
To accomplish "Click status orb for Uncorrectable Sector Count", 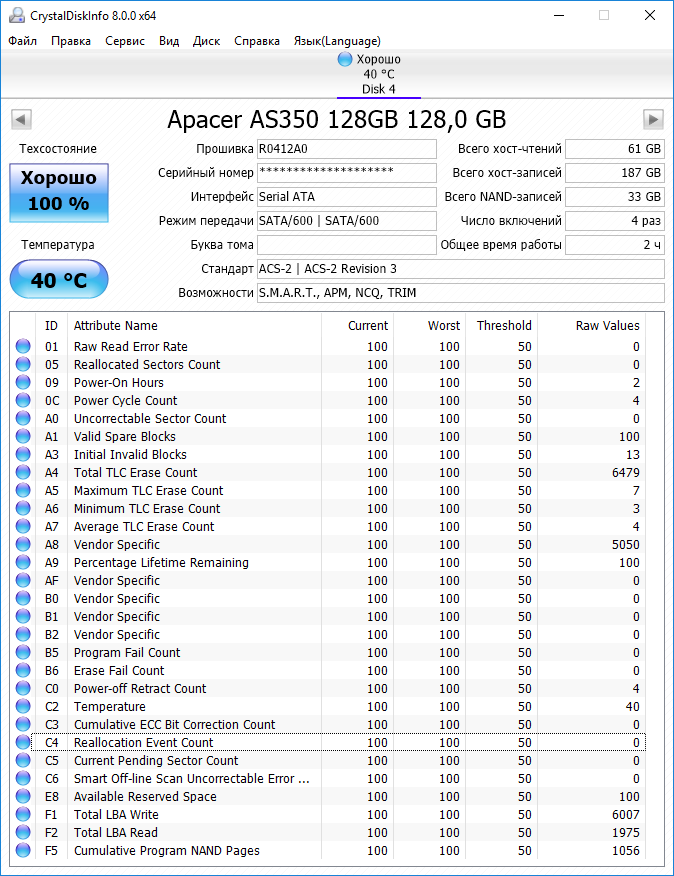I will (x=23, y=418).
